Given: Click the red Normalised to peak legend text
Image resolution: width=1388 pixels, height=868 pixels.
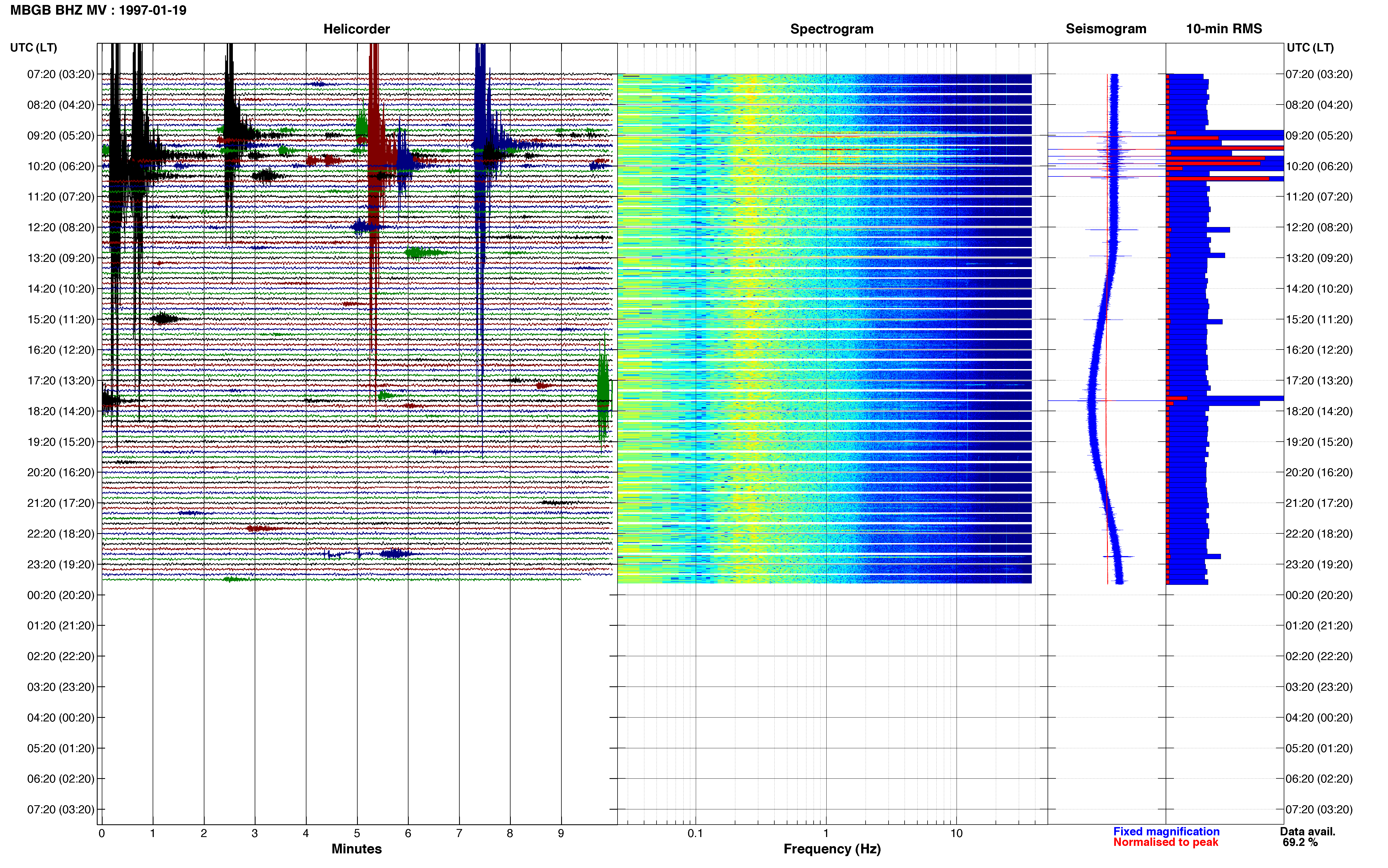Looking at the screenshot, I should pyautogui.click(x=1165, y=842).
